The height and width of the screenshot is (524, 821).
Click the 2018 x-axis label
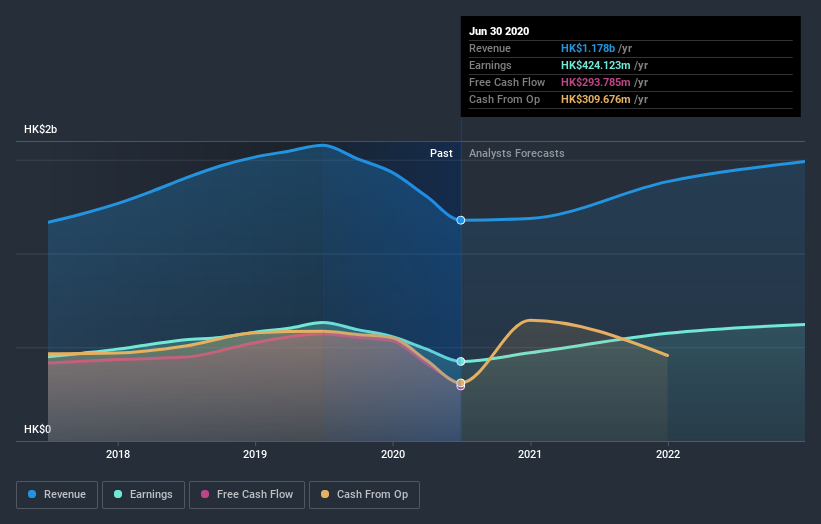118,454
